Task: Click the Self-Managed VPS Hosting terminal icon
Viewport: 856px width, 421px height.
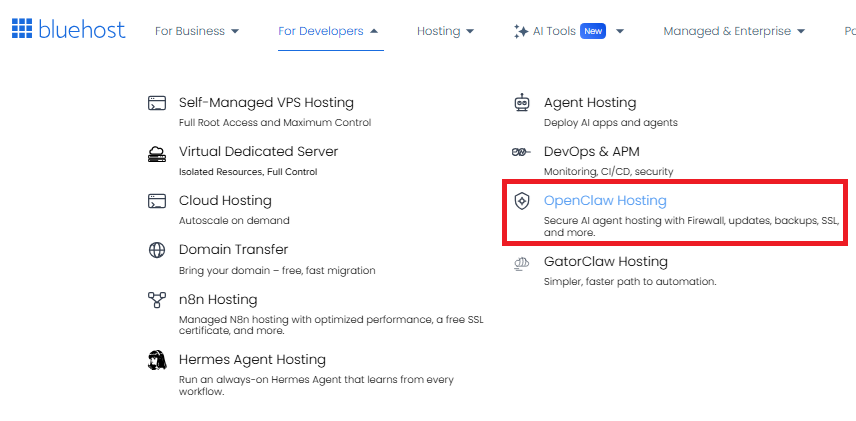Action: 157,103
